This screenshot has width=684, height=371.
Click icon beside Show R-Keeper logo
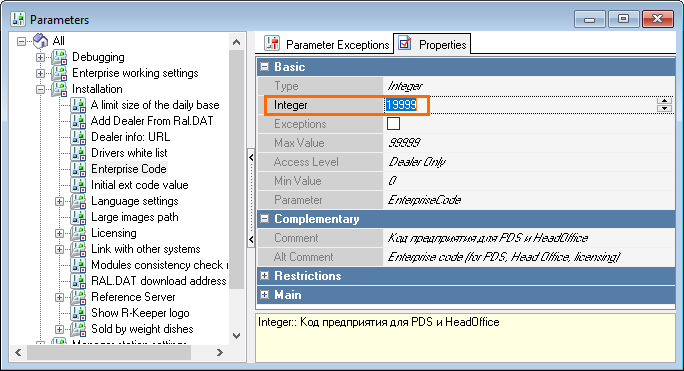click(x=79, y=313)
